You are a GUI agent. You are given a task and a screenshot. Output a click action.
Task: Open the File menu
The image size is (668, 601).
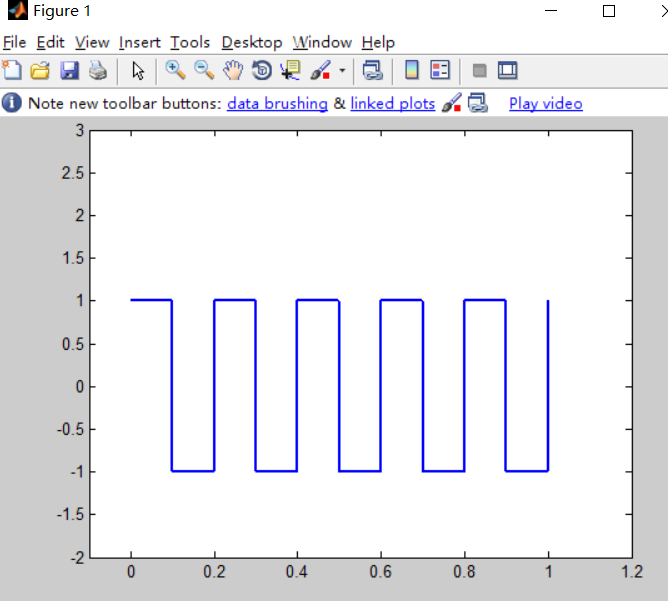[14, 43]
